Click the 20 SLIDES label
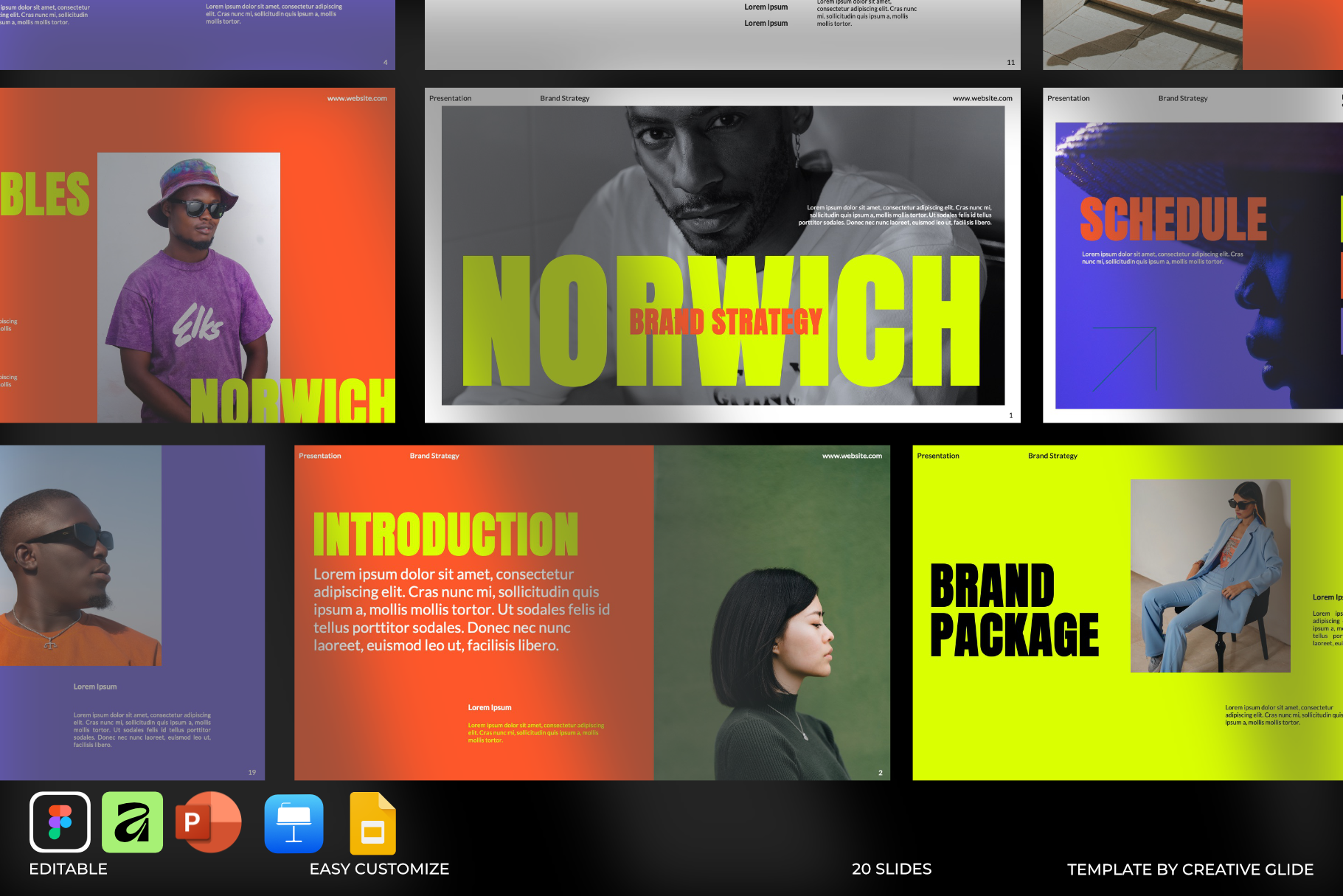Viewport: 1343px width, 896px height. coord(891,869)
